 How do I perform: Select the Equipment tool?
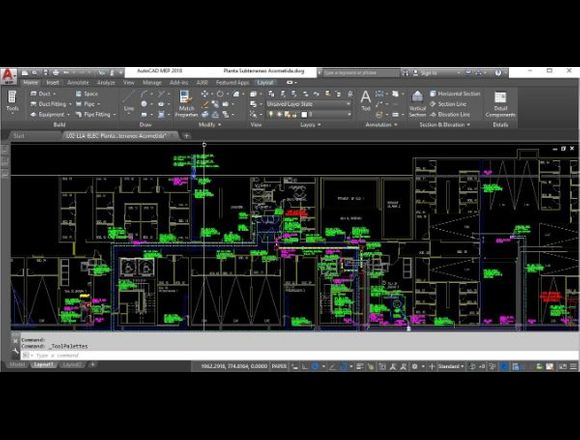point(48,115)
